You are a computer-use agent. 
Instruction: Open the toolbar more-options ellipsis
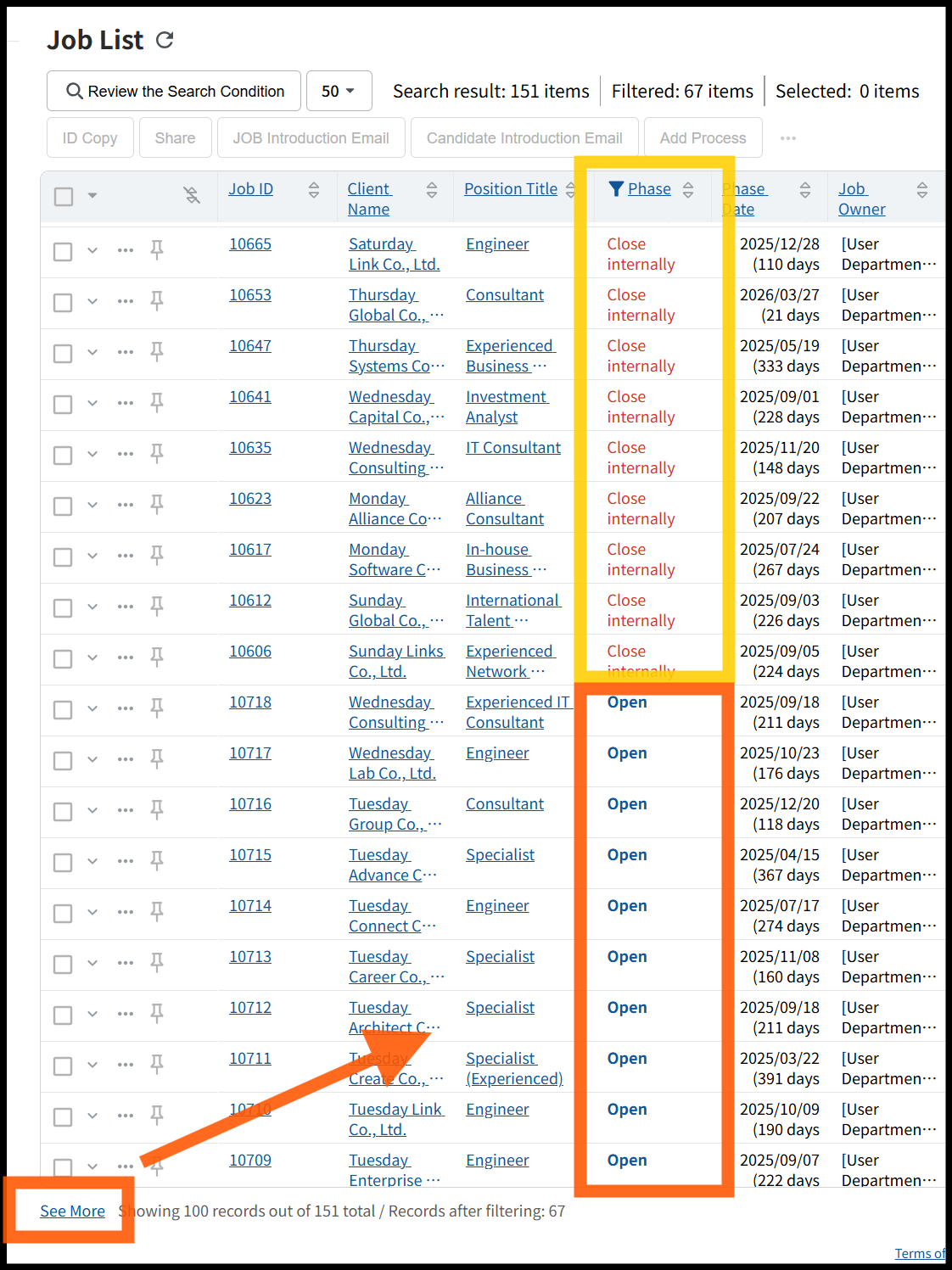coord(788,138)
